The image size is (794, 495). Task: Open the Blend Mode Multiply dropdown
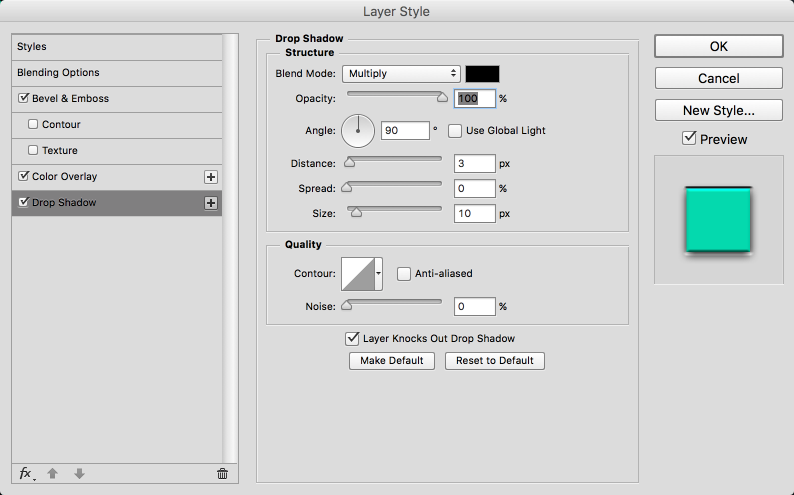pyautogui.click(x=400, y=74)
